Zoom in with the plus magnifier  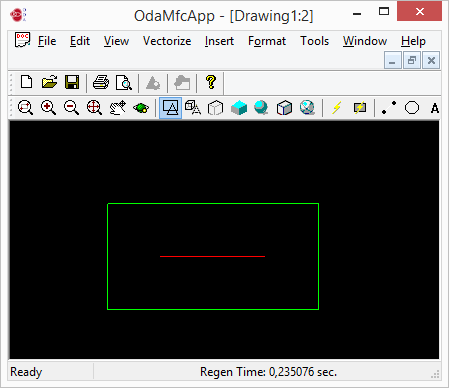coord(48,108)
